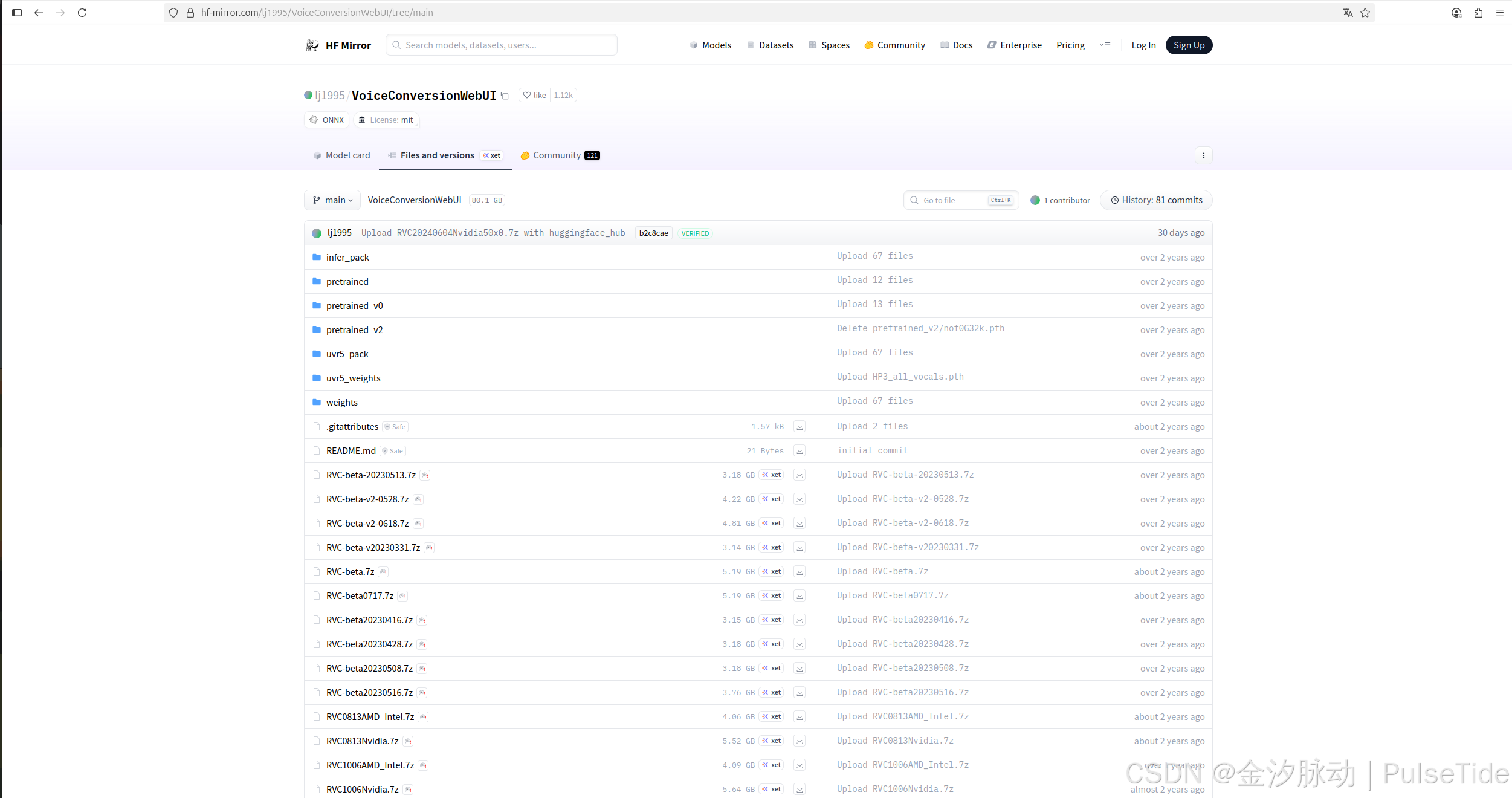Download README.md file
The image size is (1512, 798).
pyautogui.click(x=800, y=450)
